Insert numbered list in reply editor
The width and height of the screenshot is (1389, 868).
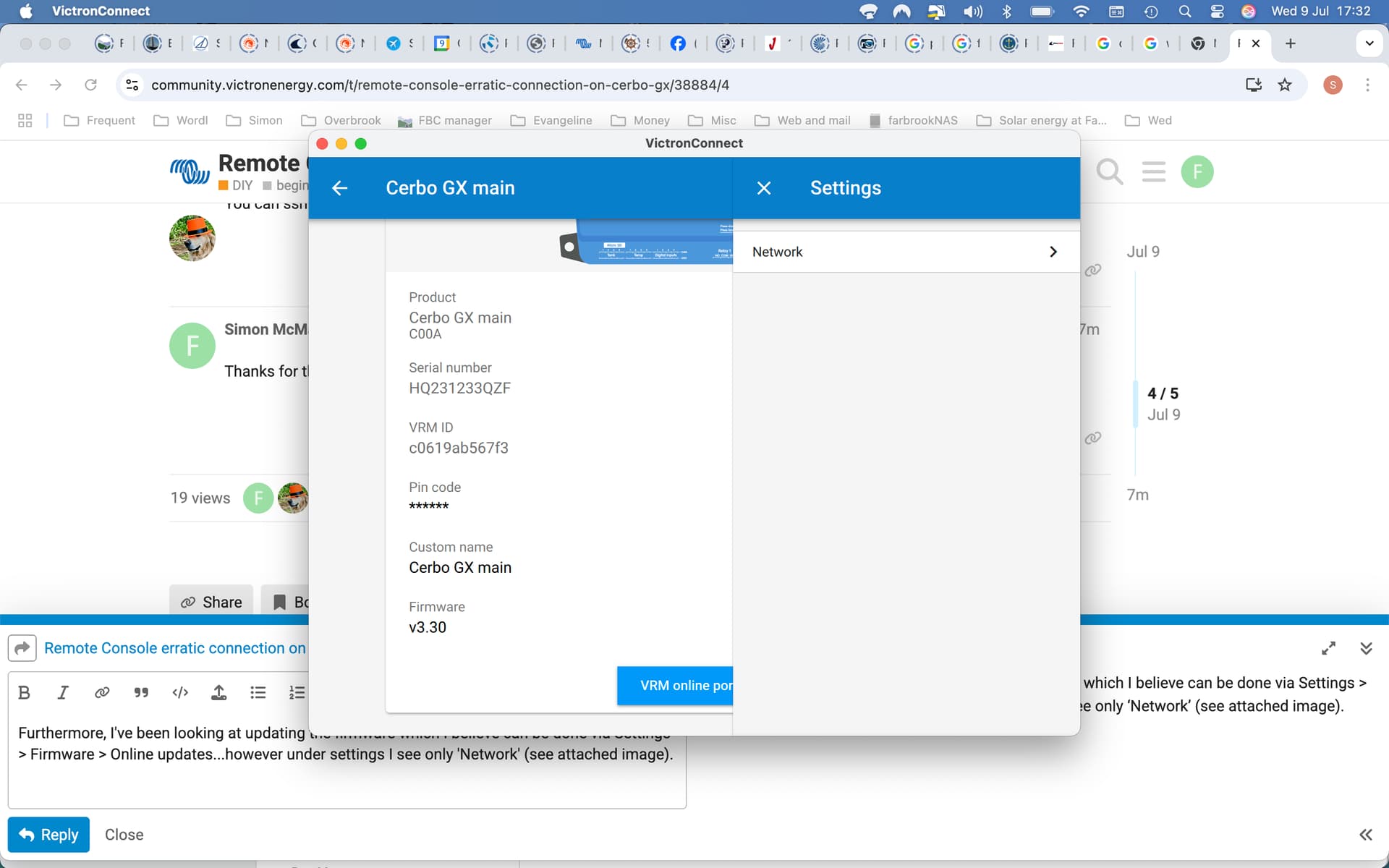(297, 692)
